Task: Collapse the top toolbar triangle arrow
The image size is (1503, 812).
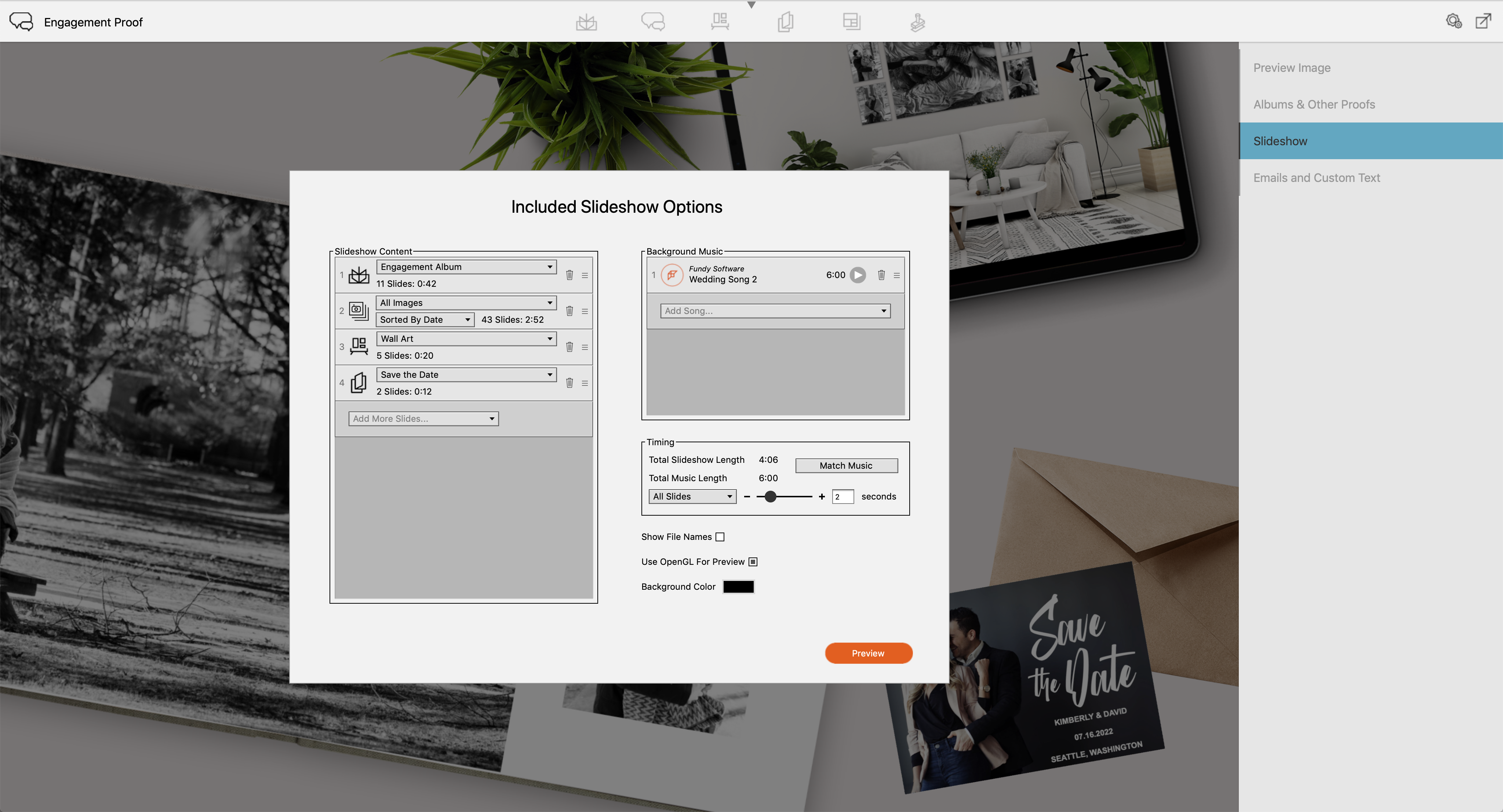Action: tap(751, 5)
